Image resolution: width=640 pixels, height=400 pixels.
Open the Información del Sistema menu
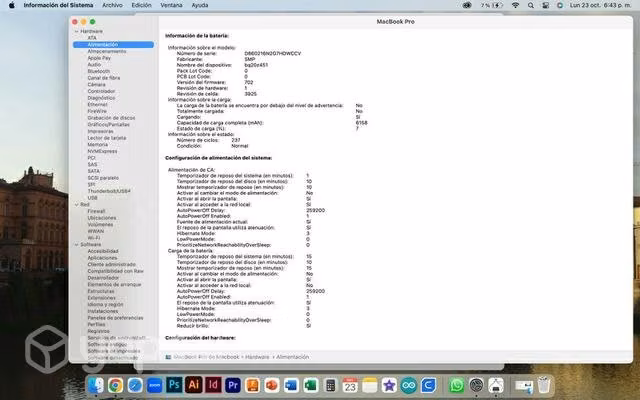coord(58,5)
